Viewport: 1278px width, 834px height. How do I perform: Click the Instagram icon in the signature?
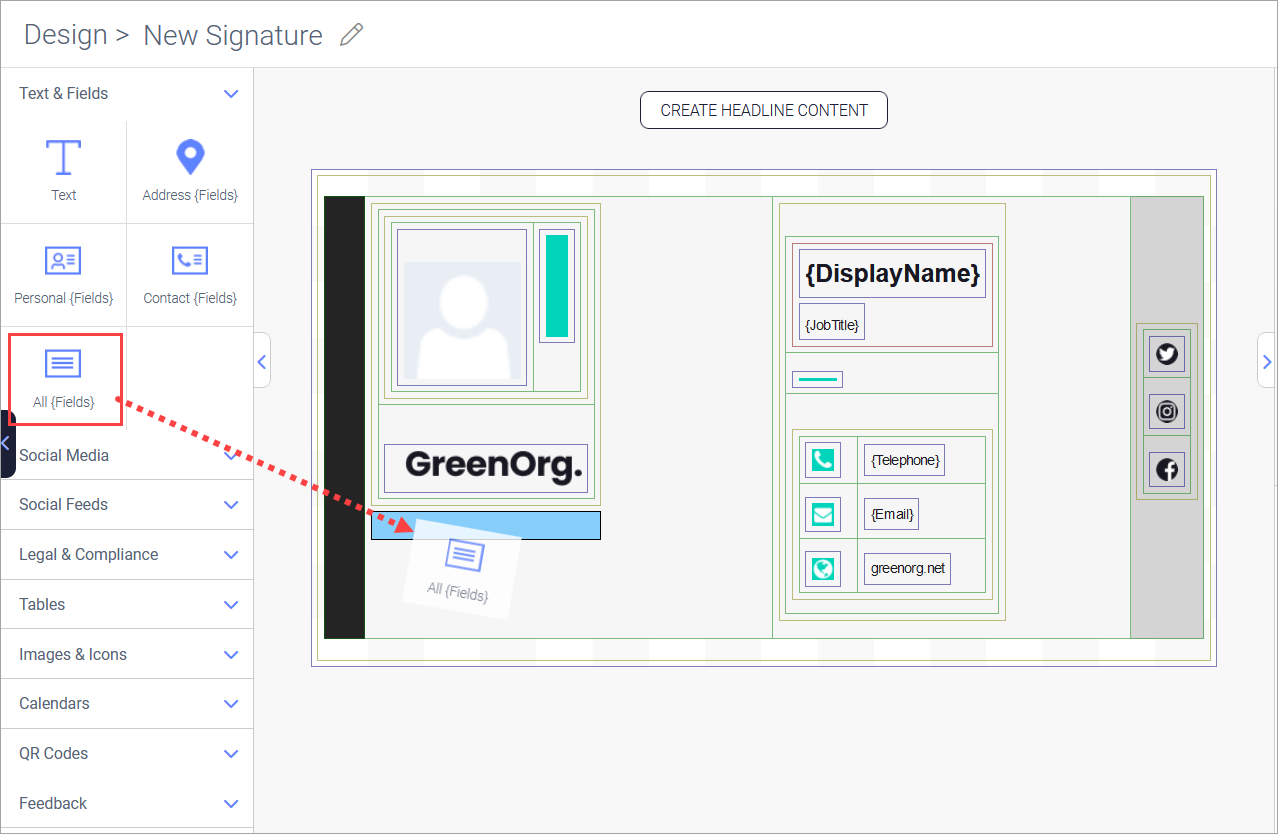(x=1166, y=411)
